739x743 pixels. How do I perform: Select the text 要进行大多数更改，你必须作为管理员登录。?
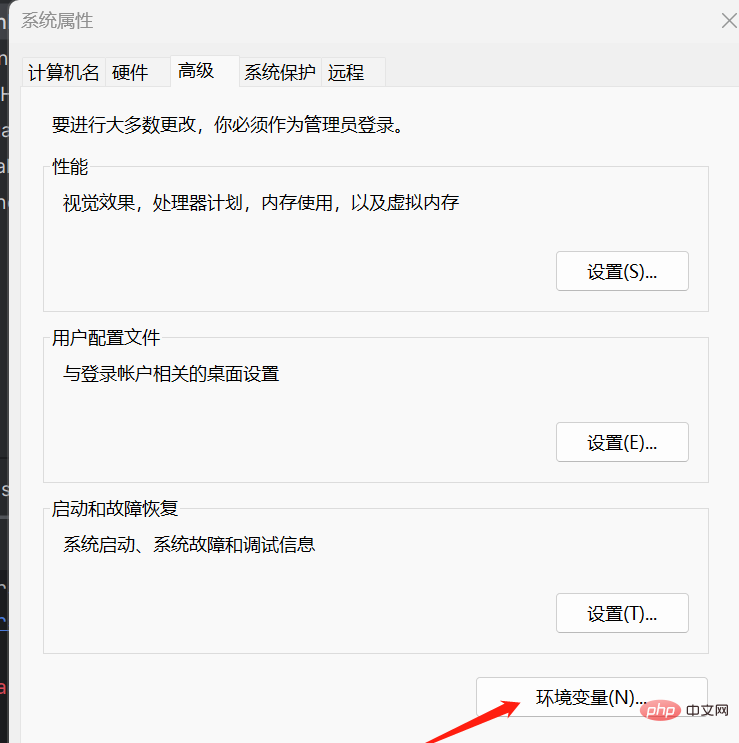point(227,125)
